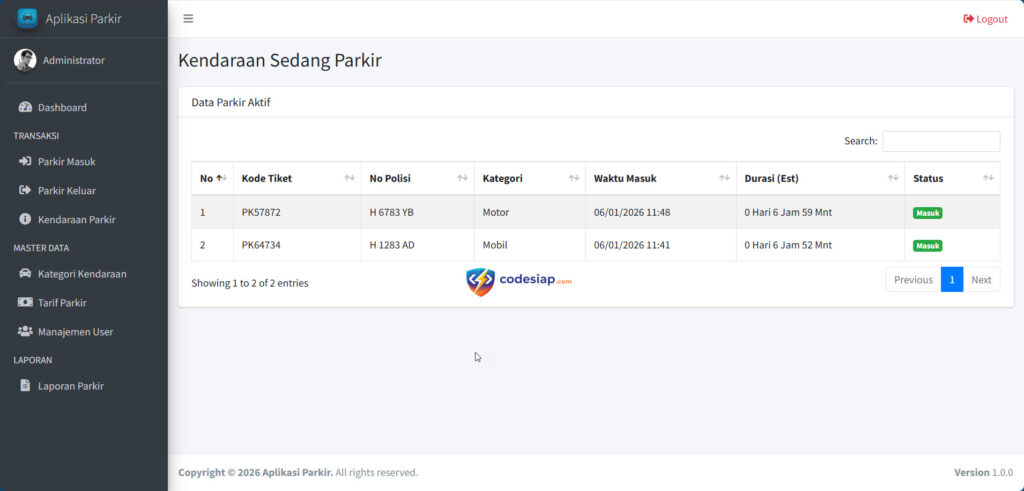Click the Administrator avatar picture

25,60
